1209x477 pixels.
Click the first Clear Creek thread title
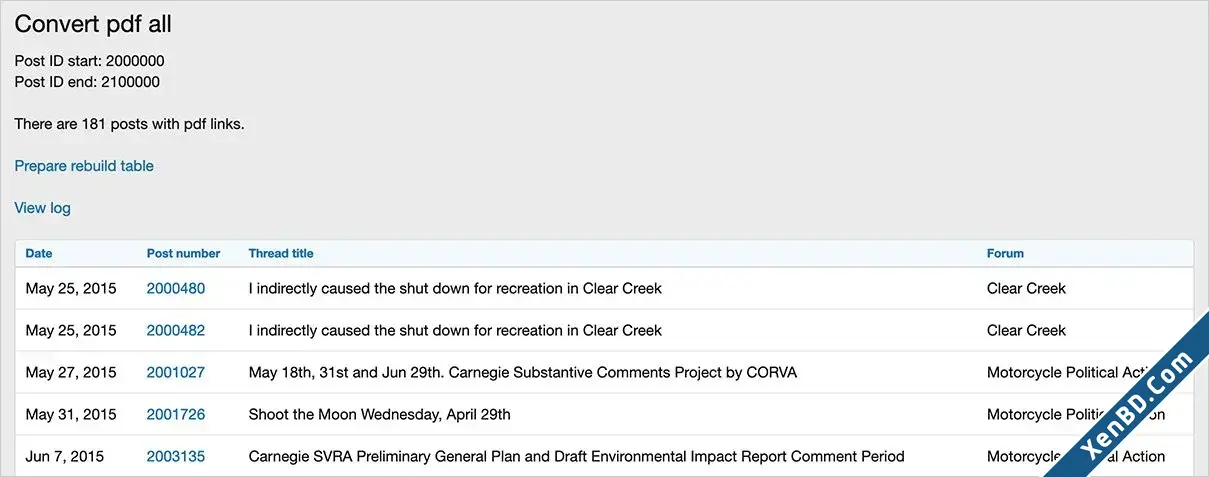click(455, 288)
